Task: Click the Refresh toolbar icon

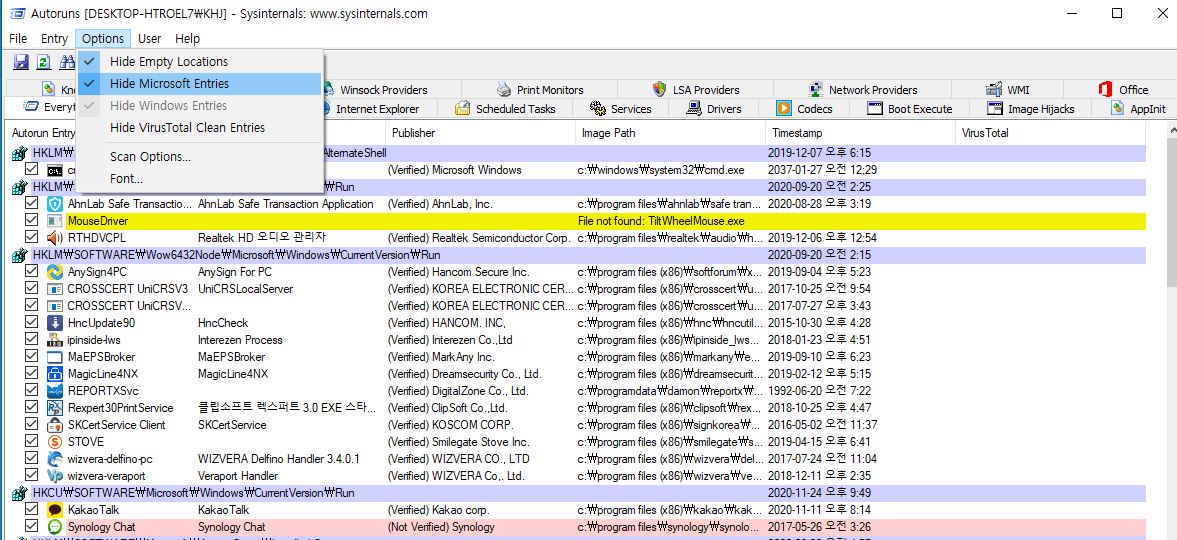Action: click(x=44, y=62)
